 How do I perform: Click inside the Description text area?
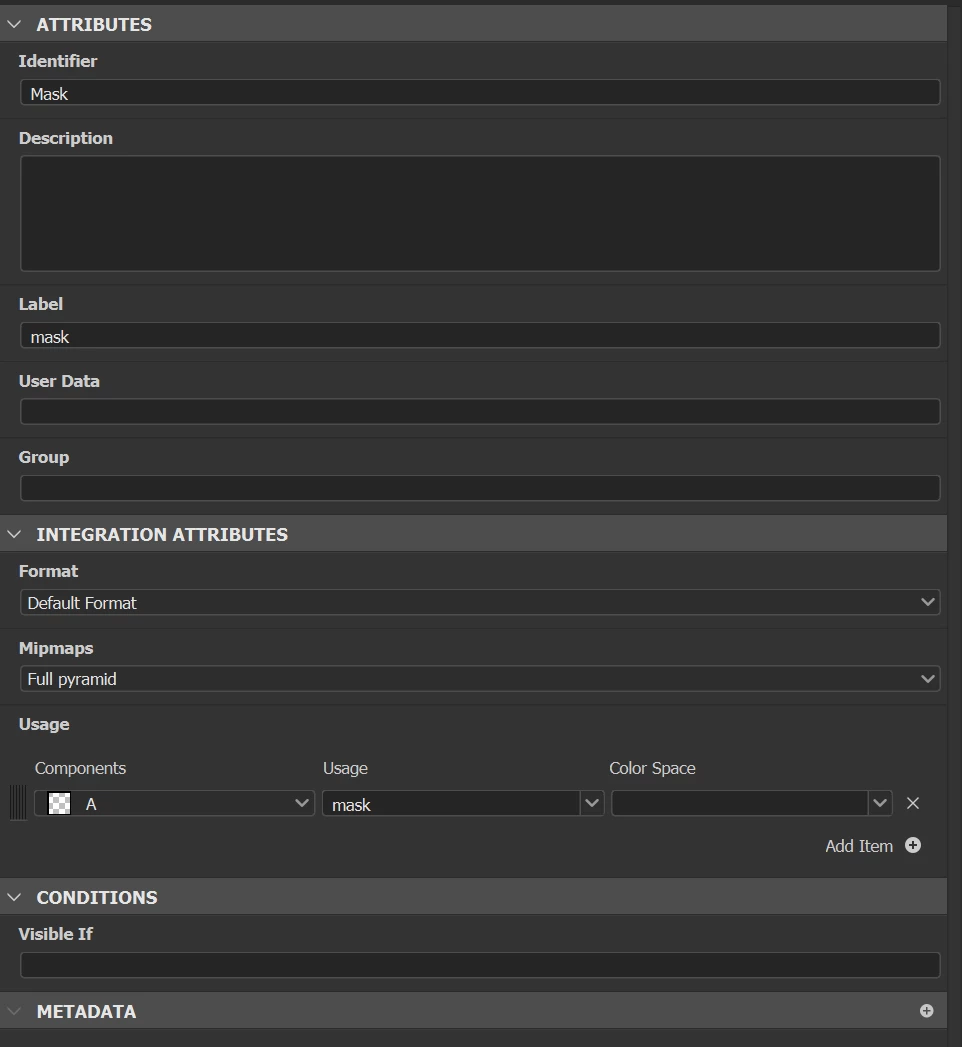tap(480, 214)
